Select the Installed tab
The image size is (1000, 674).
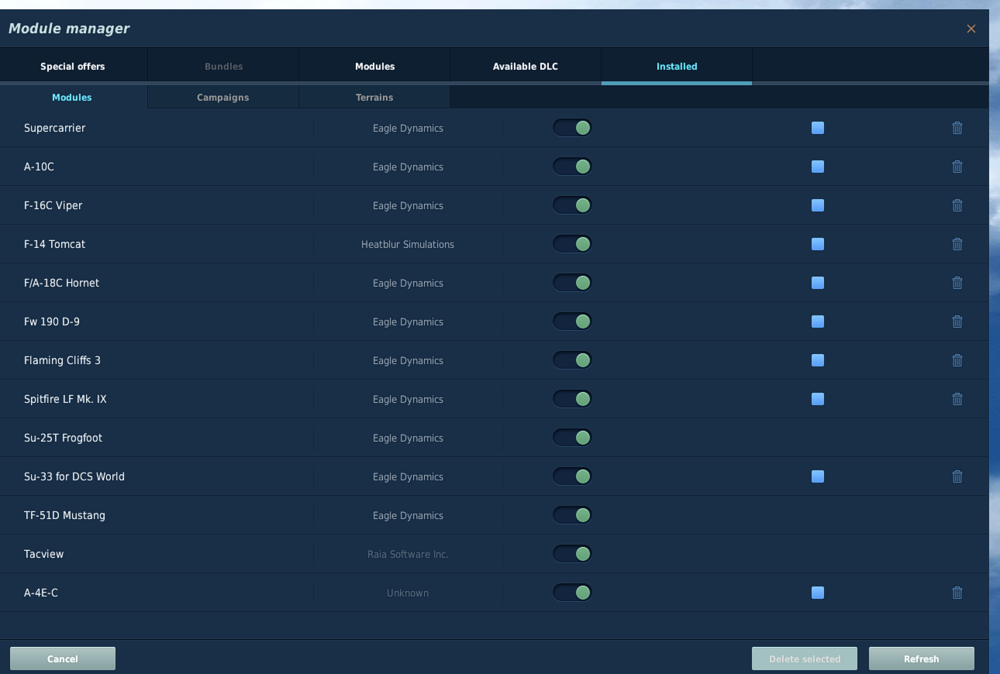pos(677,66)
